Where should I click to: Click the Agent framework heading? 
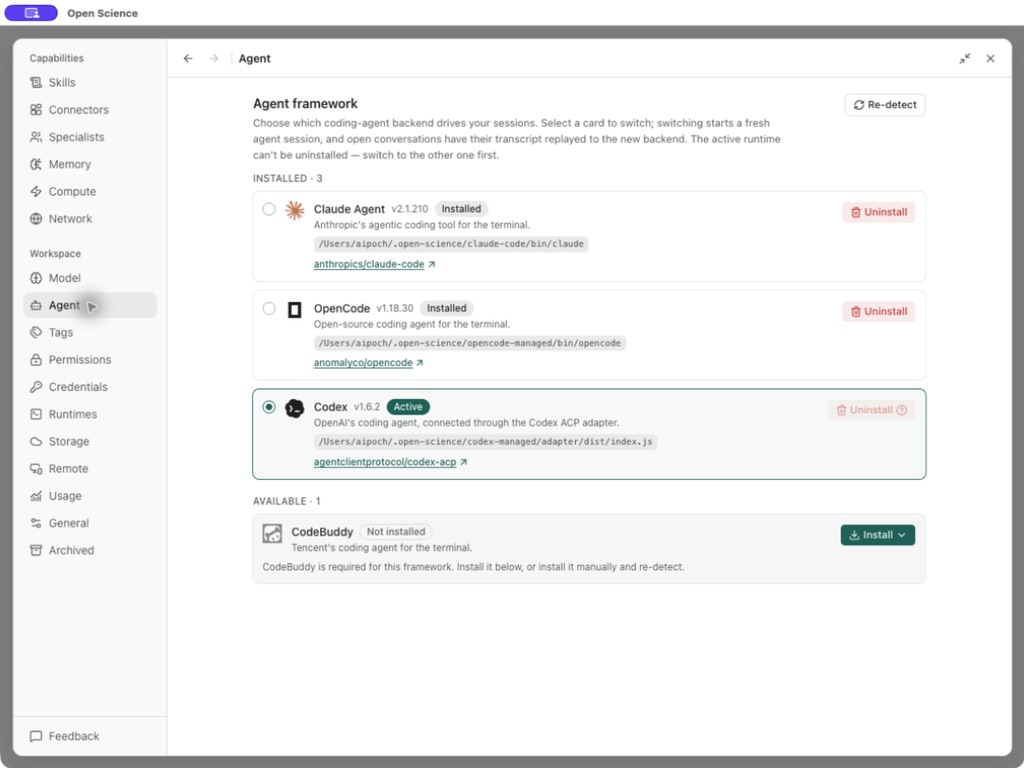coord(306,104)
